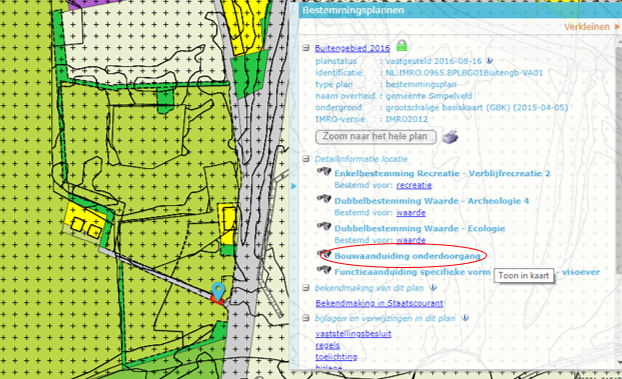Select Dubbelbestemming Waarde - Ecologie heading
Screen dimensions: 622x379
point(420,228)
